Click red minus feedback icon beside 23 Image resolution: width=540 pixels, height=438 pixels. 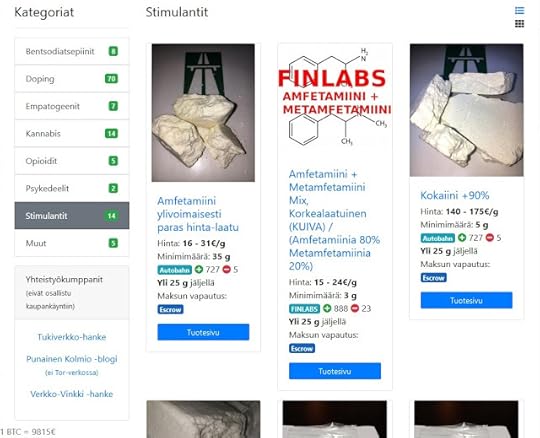click(355, 308)
